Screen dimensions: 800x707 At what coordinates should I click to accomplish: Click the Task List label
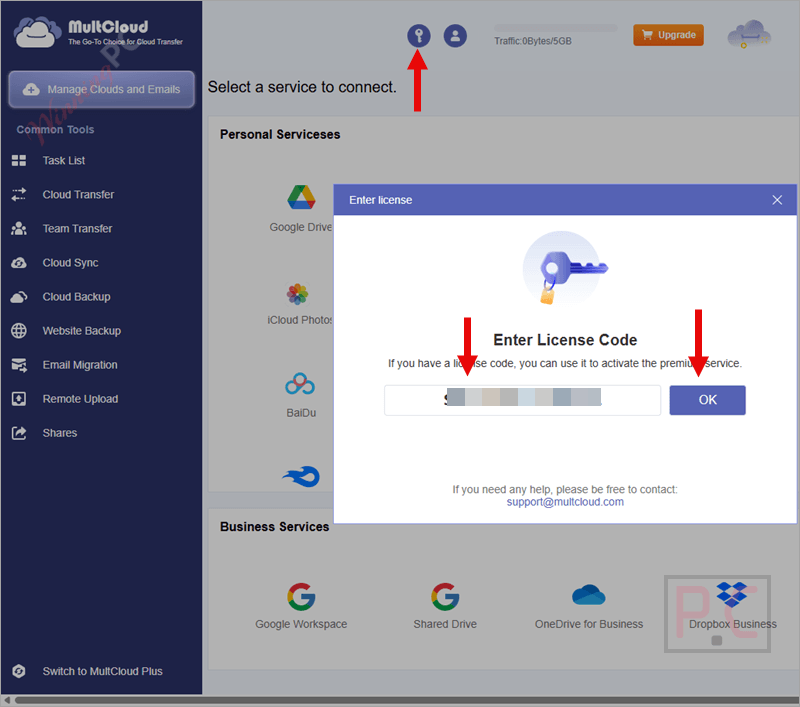pos(64,161)
